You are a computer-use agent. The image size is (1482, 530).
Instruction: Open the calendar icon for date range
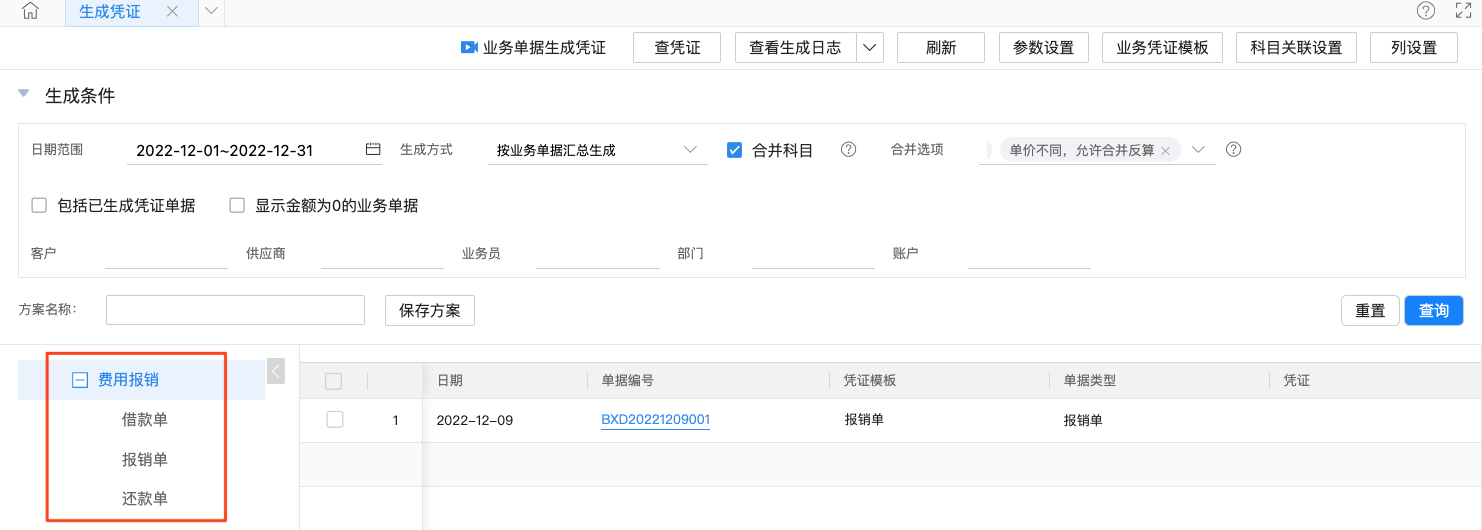pyautogui.click(x=373, y=149)
